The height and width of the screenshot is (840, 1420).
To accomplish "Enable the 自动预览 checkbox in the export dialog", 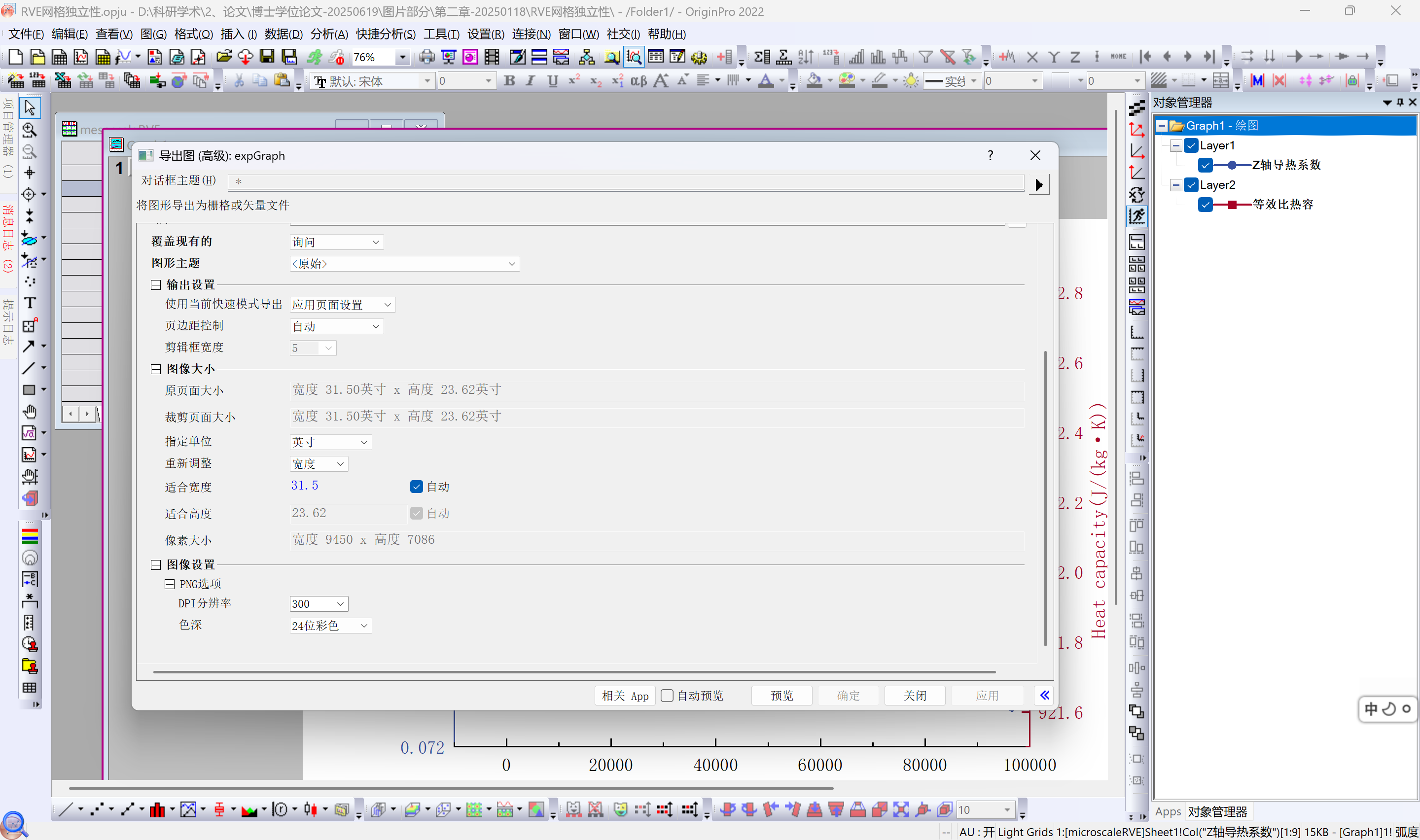I will (x=667, y=695).
